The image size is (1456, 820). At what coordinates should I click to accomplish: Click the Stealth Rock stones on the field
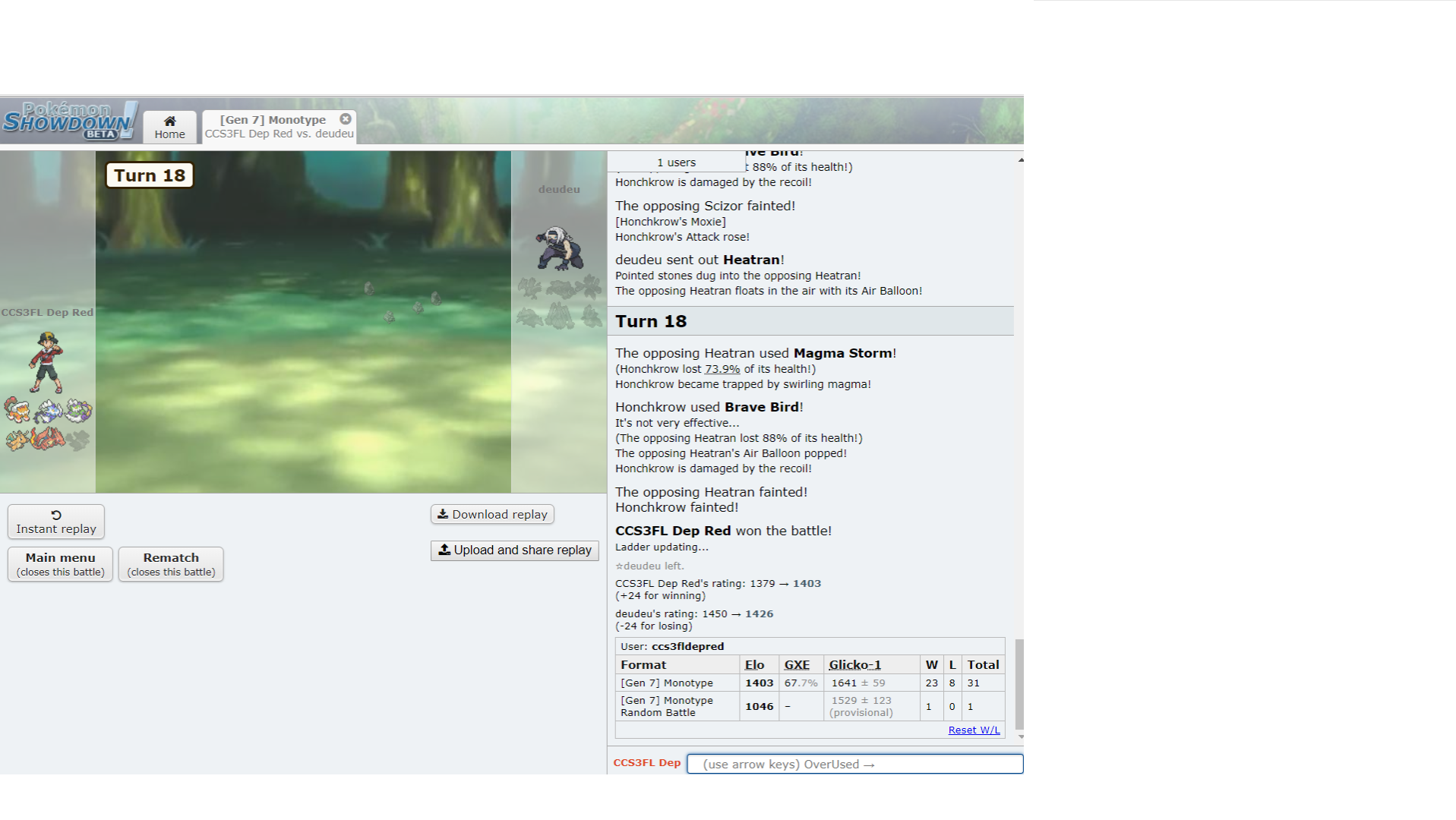403,301
